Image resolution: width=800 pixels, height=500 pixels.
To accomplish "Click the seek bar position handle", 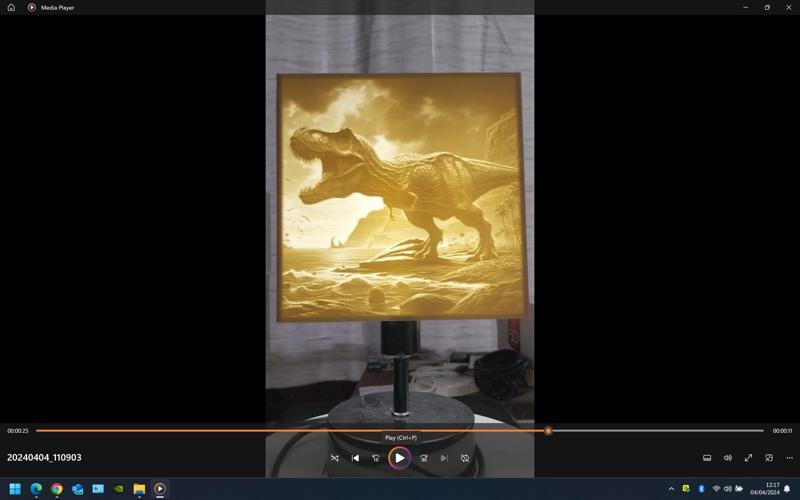I will (x=548, y=431).
